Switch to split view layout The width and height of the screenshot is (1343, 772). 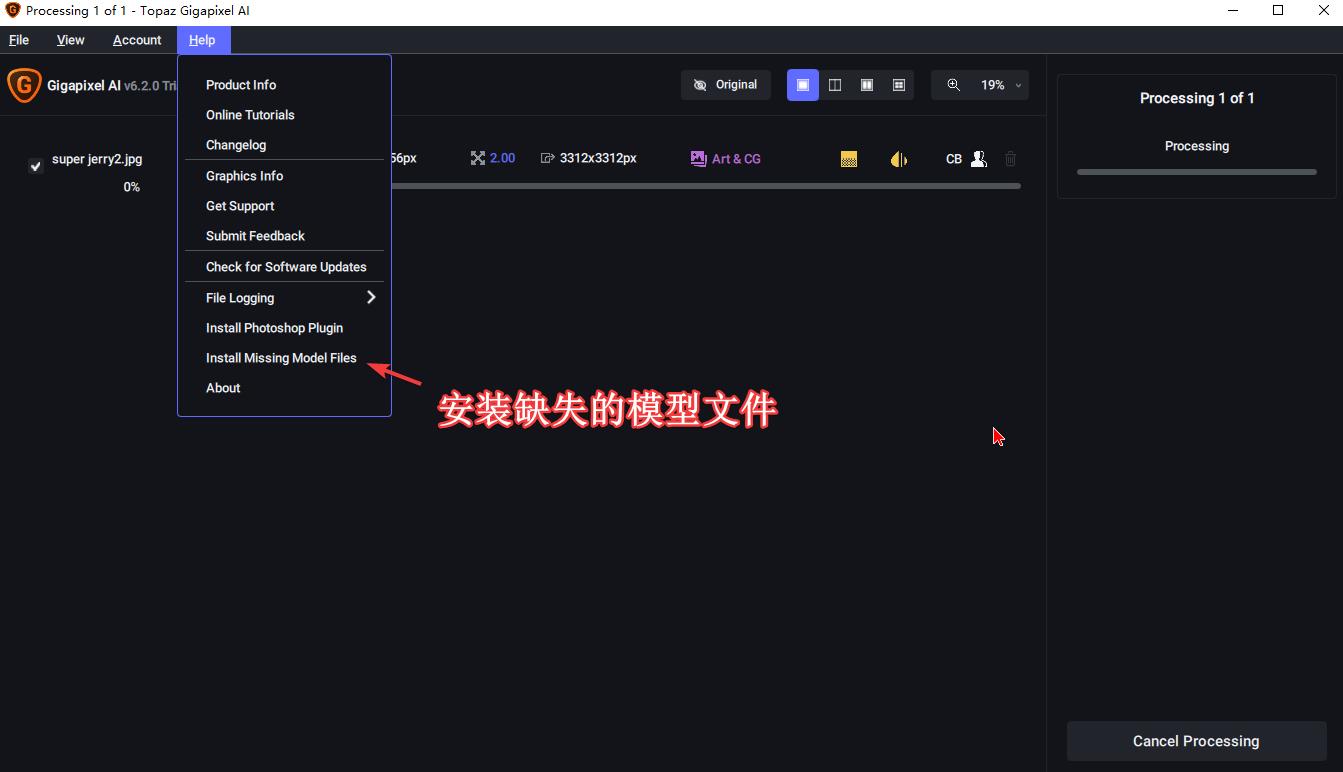tap(835, 85)
